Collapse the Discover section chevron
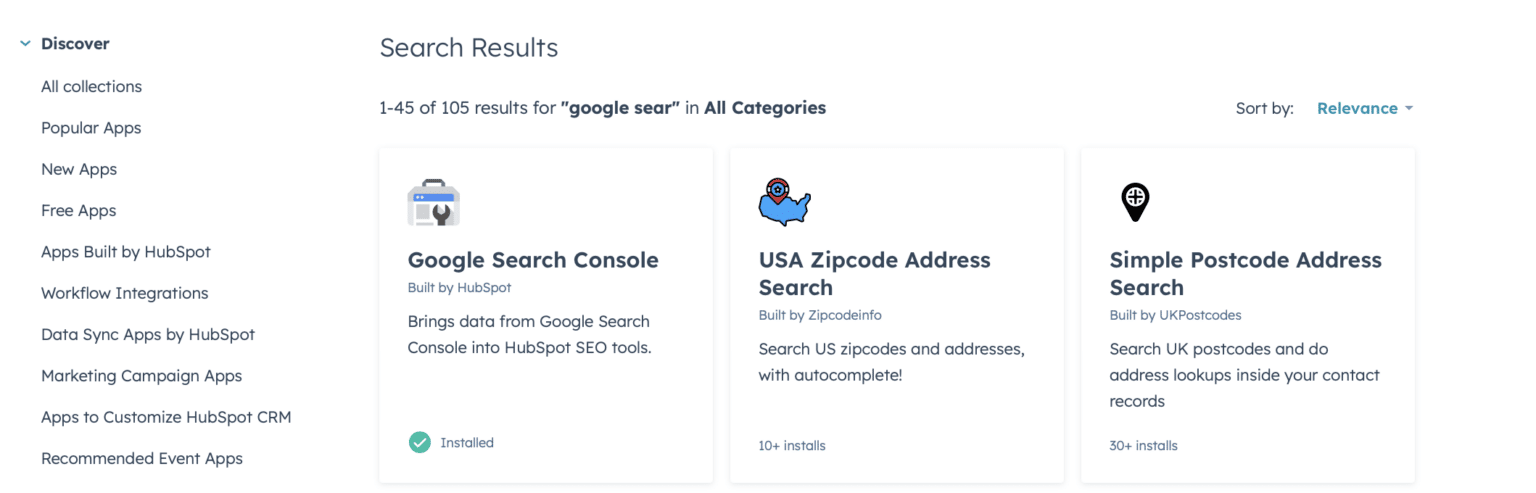The width and height of the screenshot is (1536, 493). point(25,44)
